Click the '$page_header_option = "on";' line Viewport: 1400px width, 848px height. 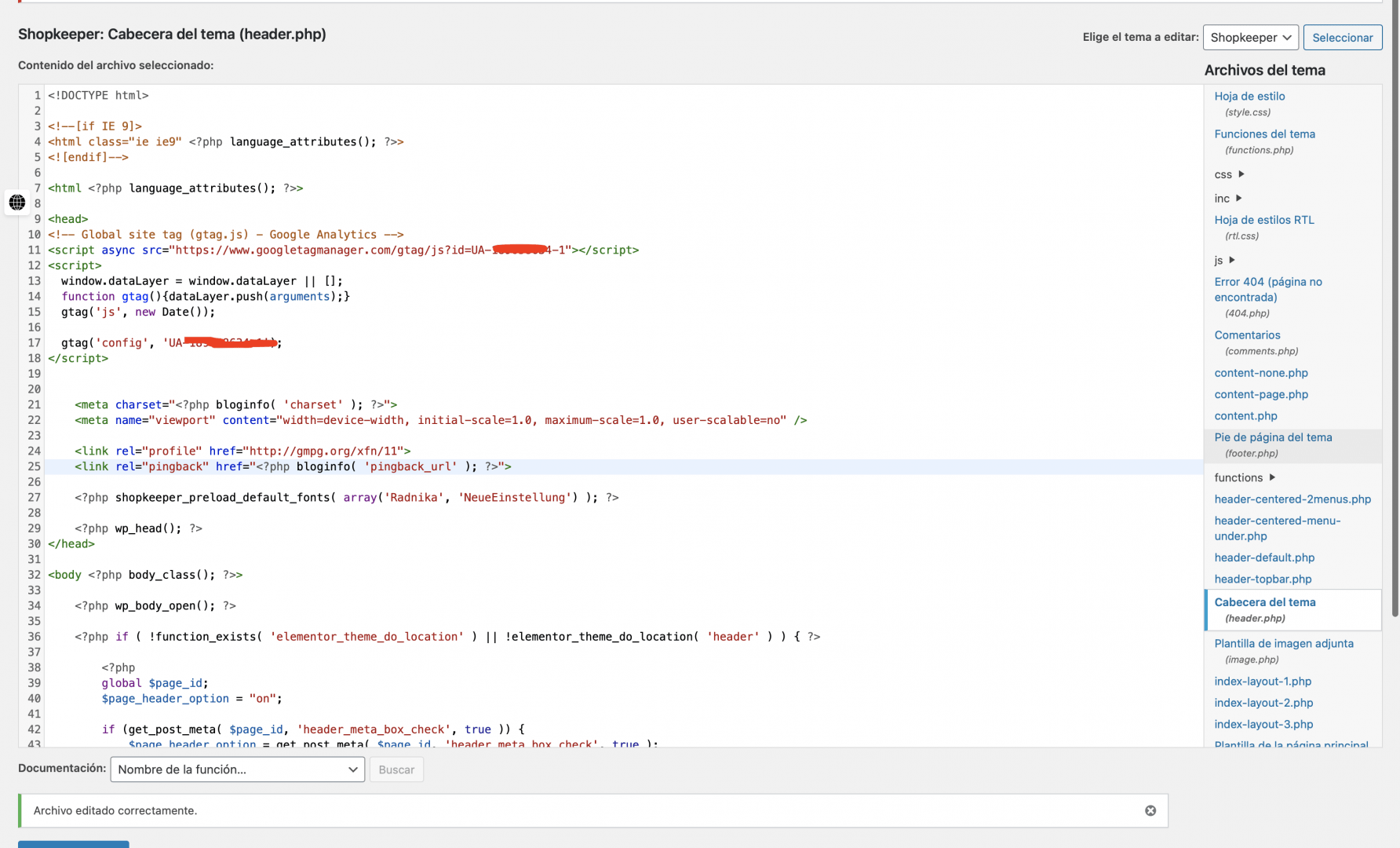point(191,698)
